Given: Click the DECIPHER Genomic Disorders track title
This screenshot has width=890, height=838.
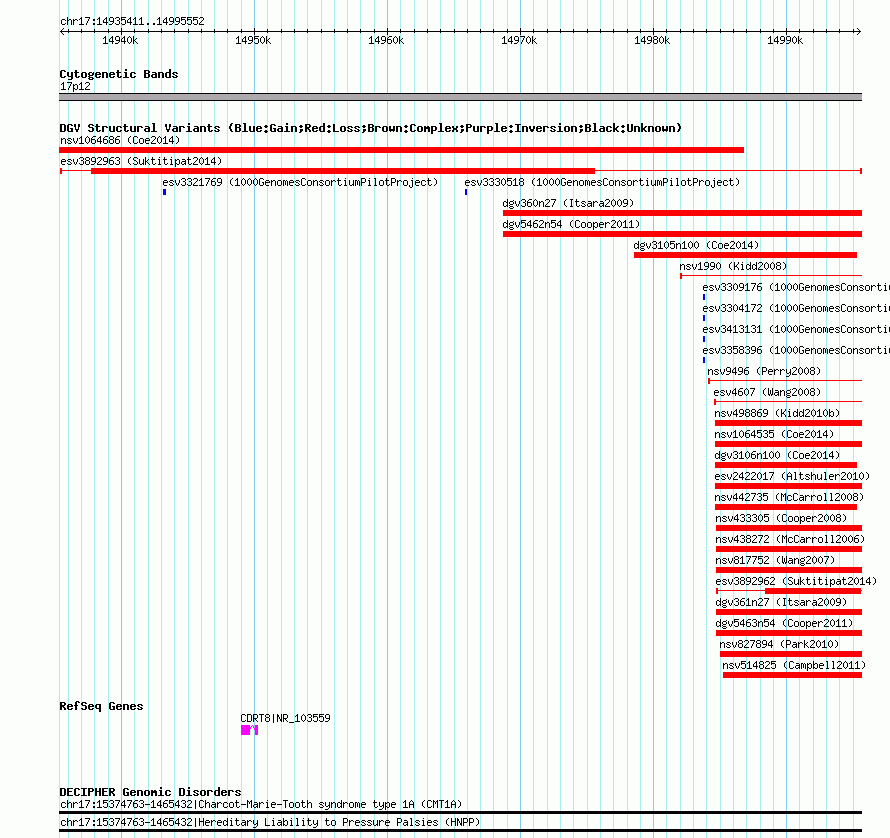Looking at the screenshot, I should pyautogui.click(x=150, y=791).
